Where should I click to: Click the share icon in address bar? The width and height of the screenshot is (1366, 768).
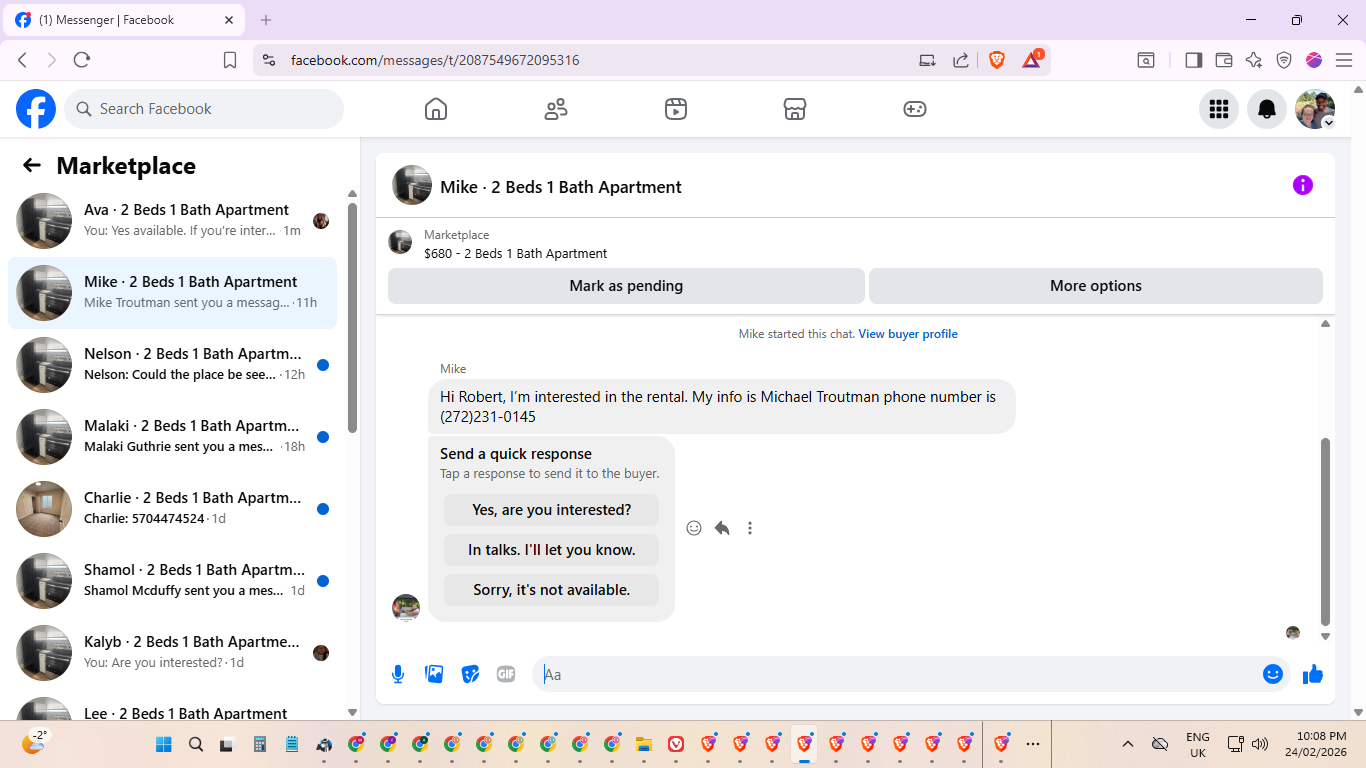point(961,60)
